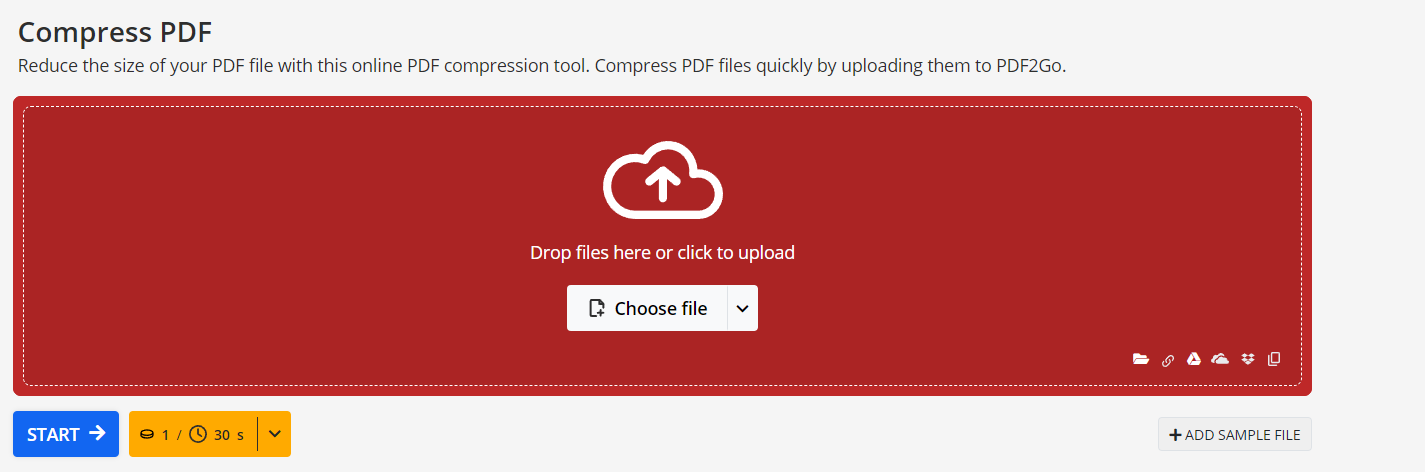Click the plus icon on Add Sample File

tap(1175, 435)
